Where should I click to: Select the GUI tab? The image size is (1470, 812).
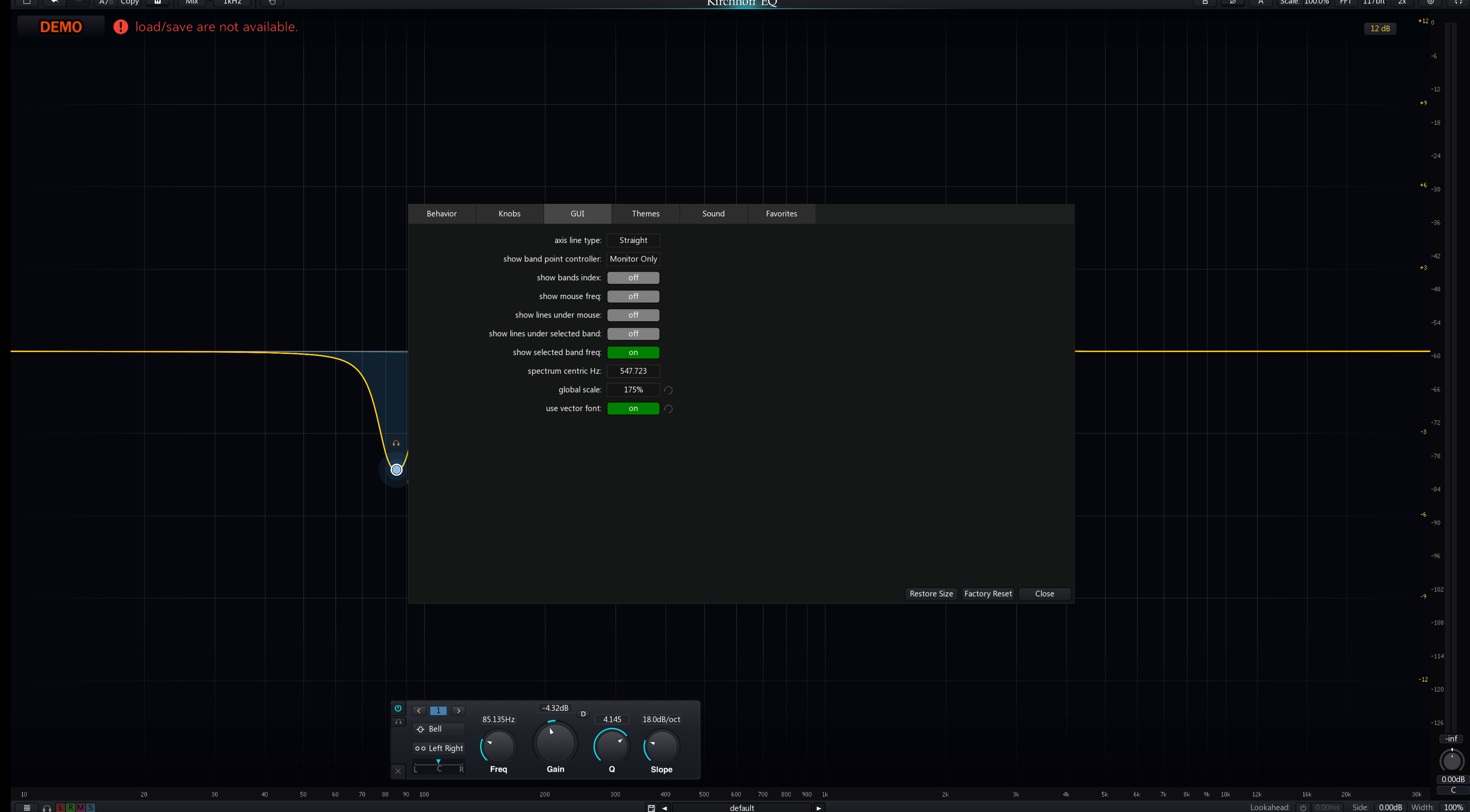pyautogui.click(x=578, y=213)
